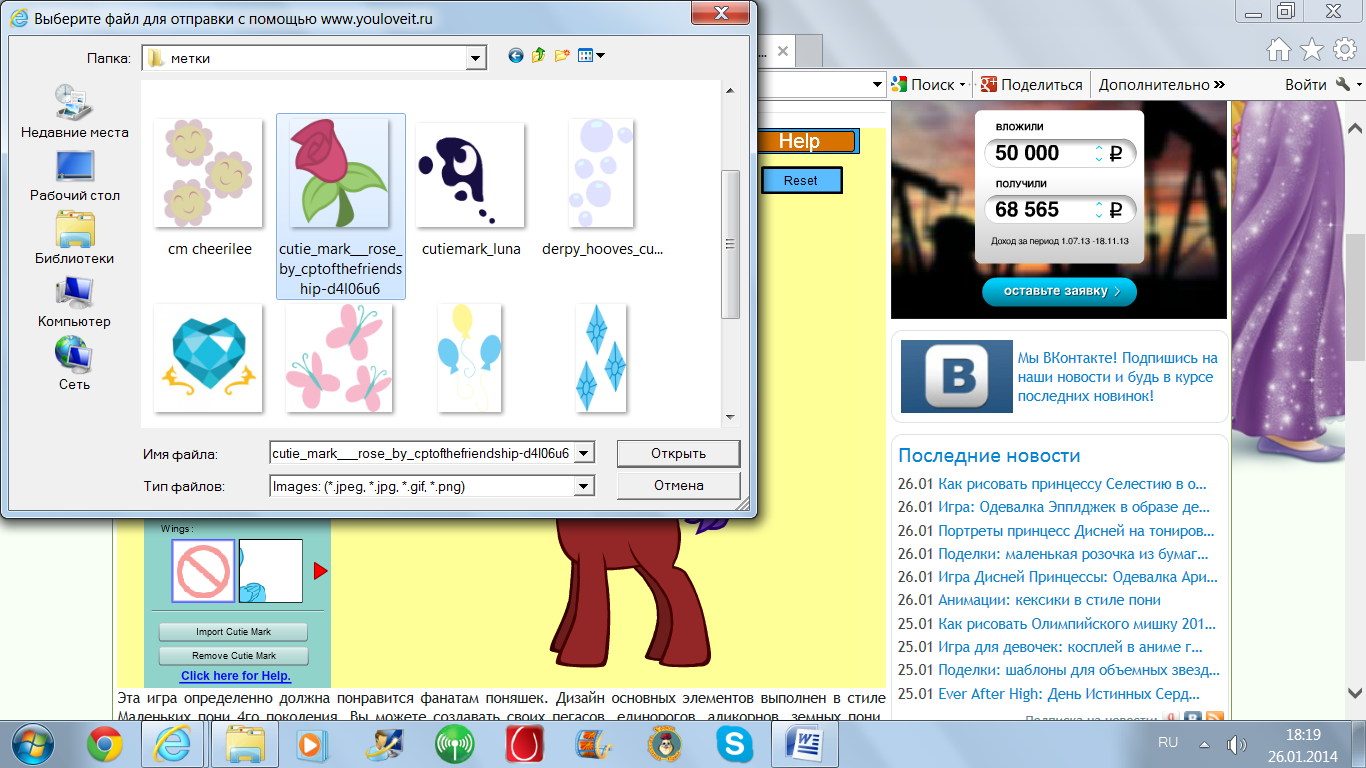Image resolution: width=1366 pixels, height=768 pixels.
Task: Click the Back navigation icon in file dialog
Action: (516, 56)
